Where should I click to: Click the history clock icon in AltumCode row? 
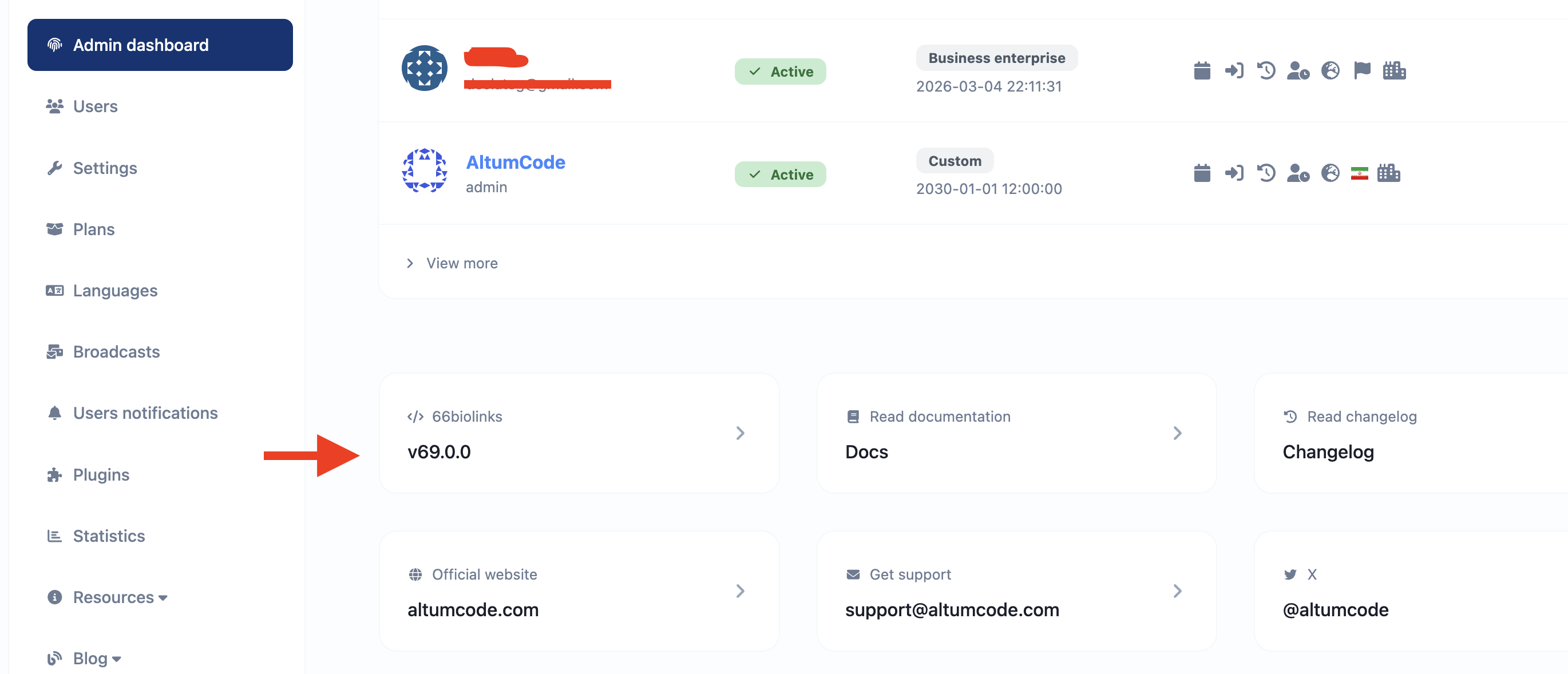coord(1266,173)
